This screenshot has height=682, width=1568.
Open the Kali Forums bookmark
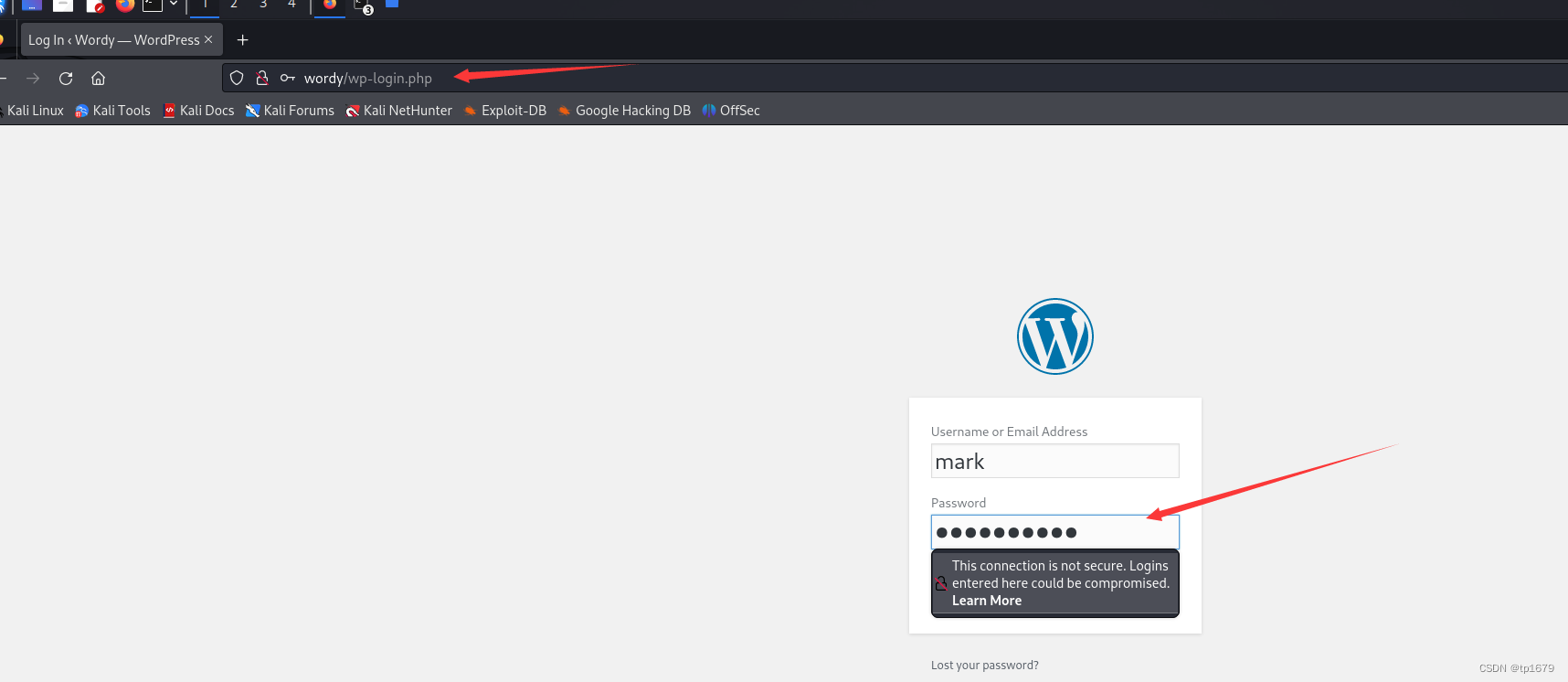290,111
